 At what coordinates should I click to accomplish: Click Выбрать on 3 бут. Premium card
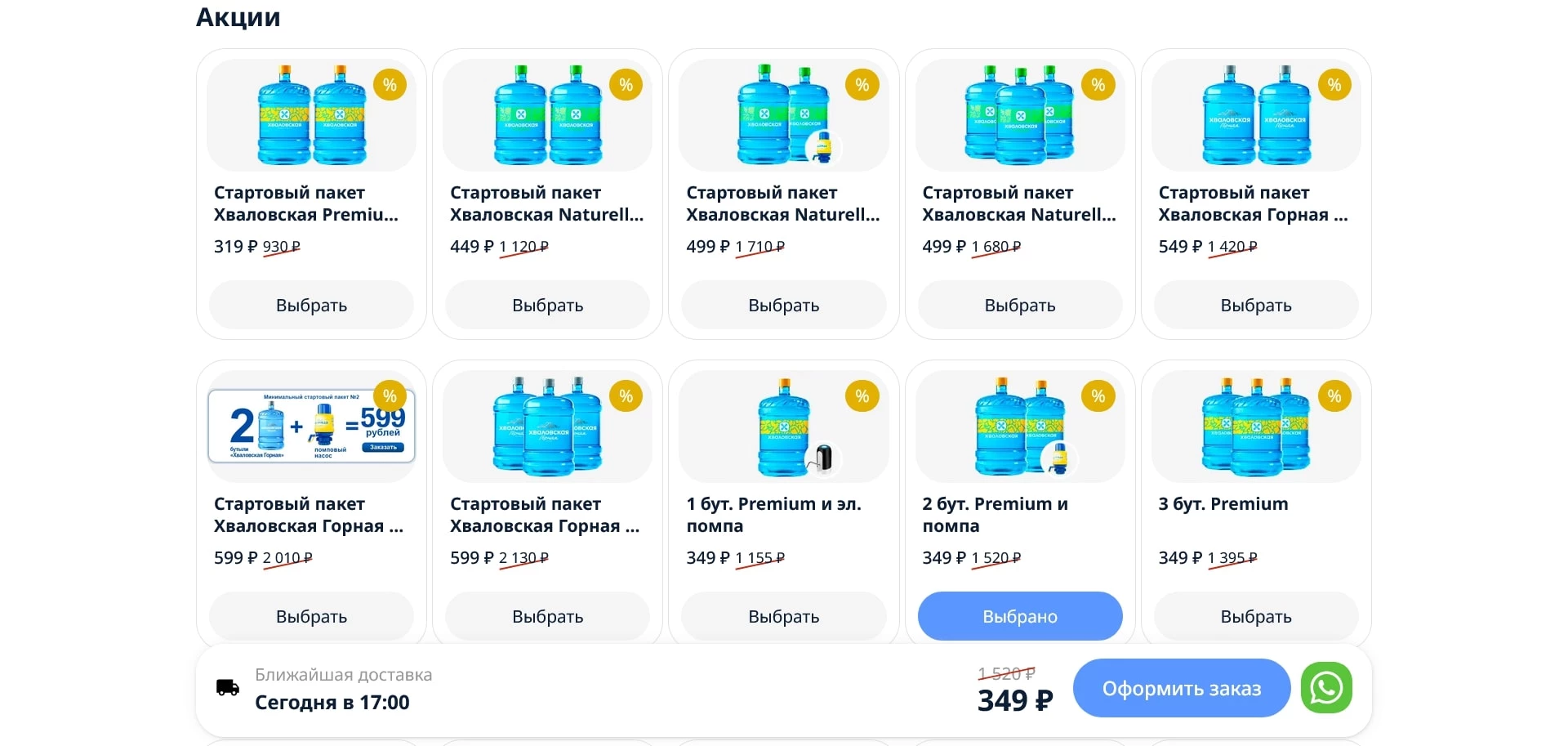click(x=1255, y=616)
